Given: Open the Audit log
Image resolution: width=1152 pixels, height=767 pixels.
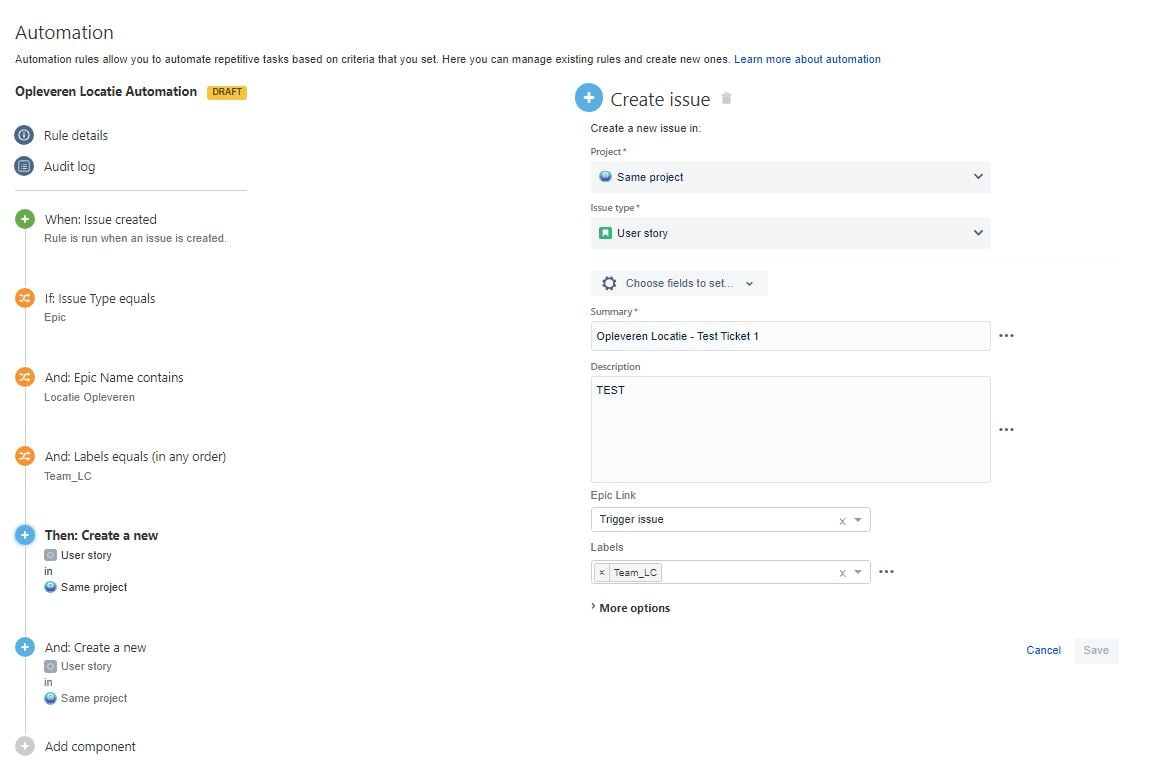Looking at the screenshot, I should pyautogui.click(x=69, y=167).
